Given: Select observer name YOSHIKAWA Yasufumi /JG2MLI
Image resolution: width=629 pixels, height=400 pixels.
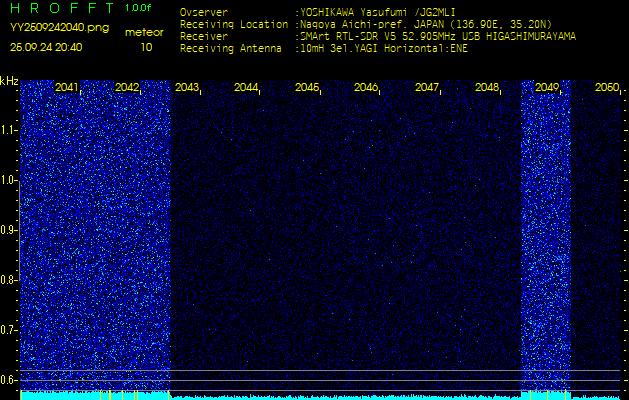Looking at the screenshot, I should [377, 12].
